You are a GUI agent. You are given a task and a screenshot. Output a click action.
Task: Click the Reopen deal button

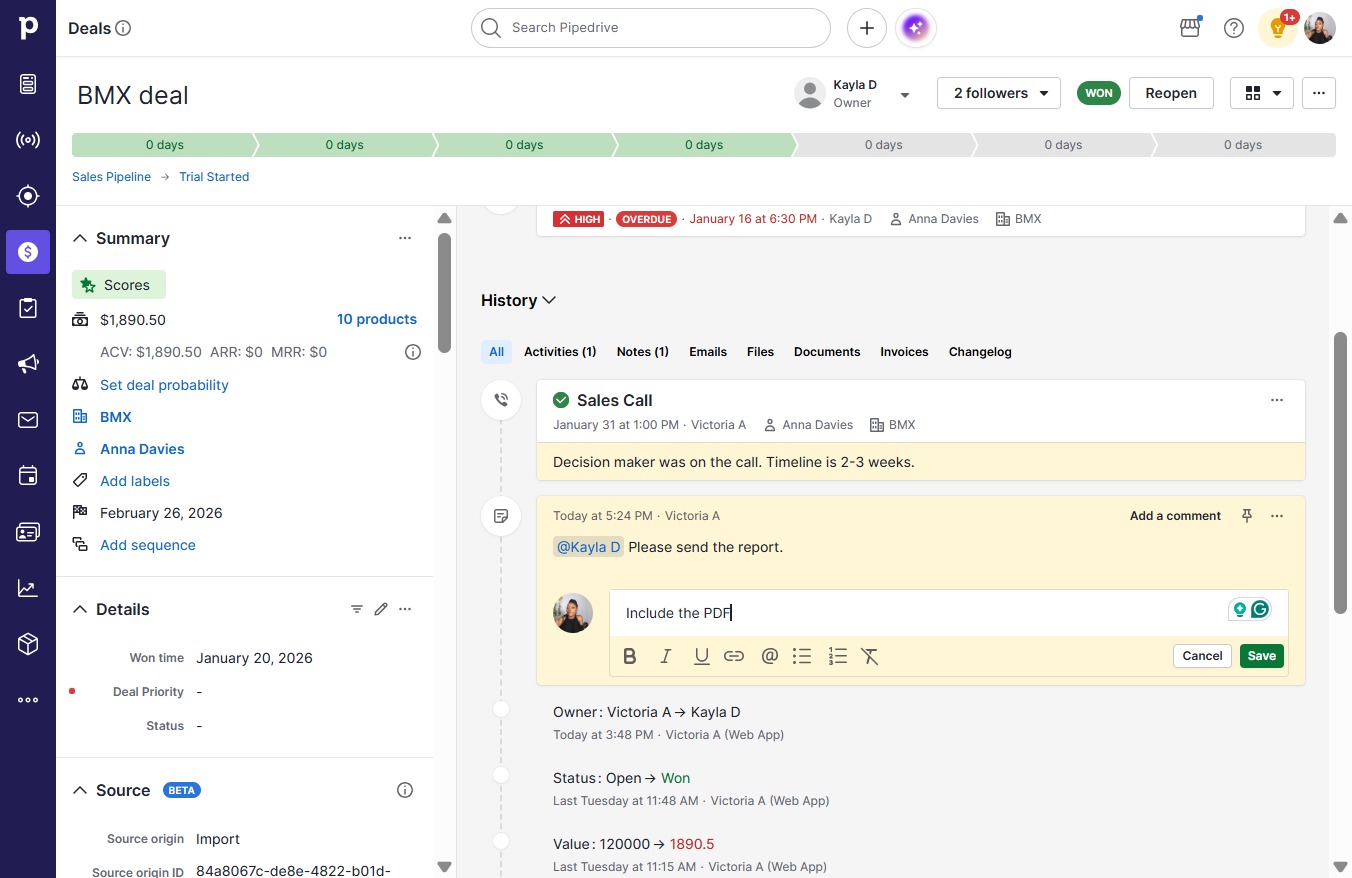click(1171, 93)
